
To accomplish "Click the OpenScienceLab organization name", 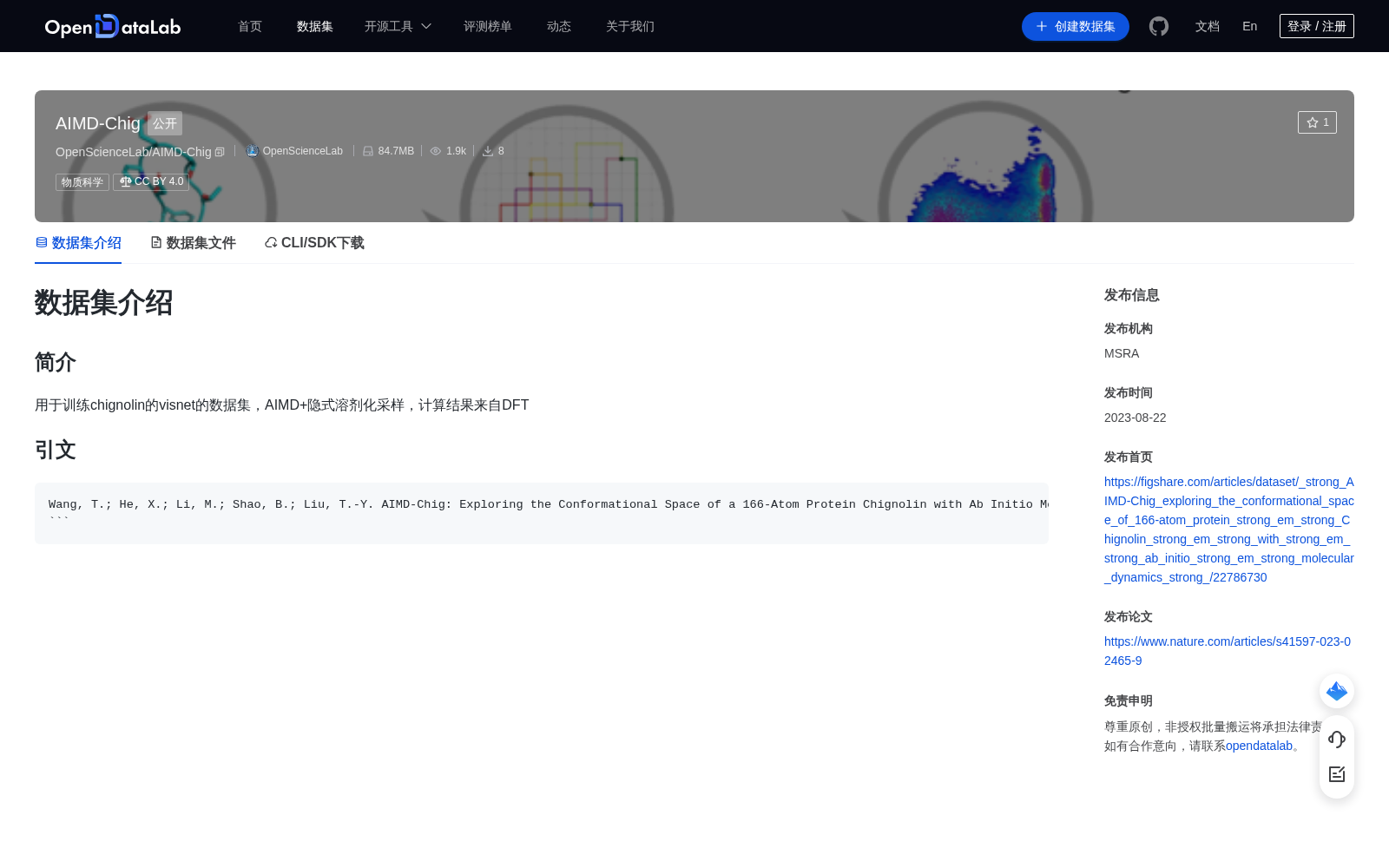I will pos(303,151).
